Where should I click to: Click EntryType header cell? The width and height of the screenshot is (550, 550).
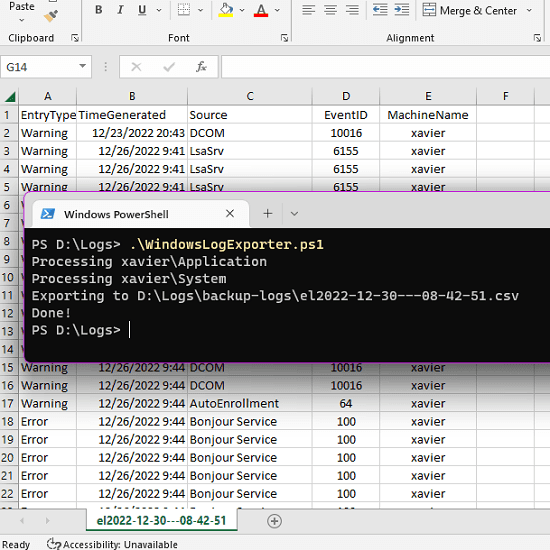48,115
